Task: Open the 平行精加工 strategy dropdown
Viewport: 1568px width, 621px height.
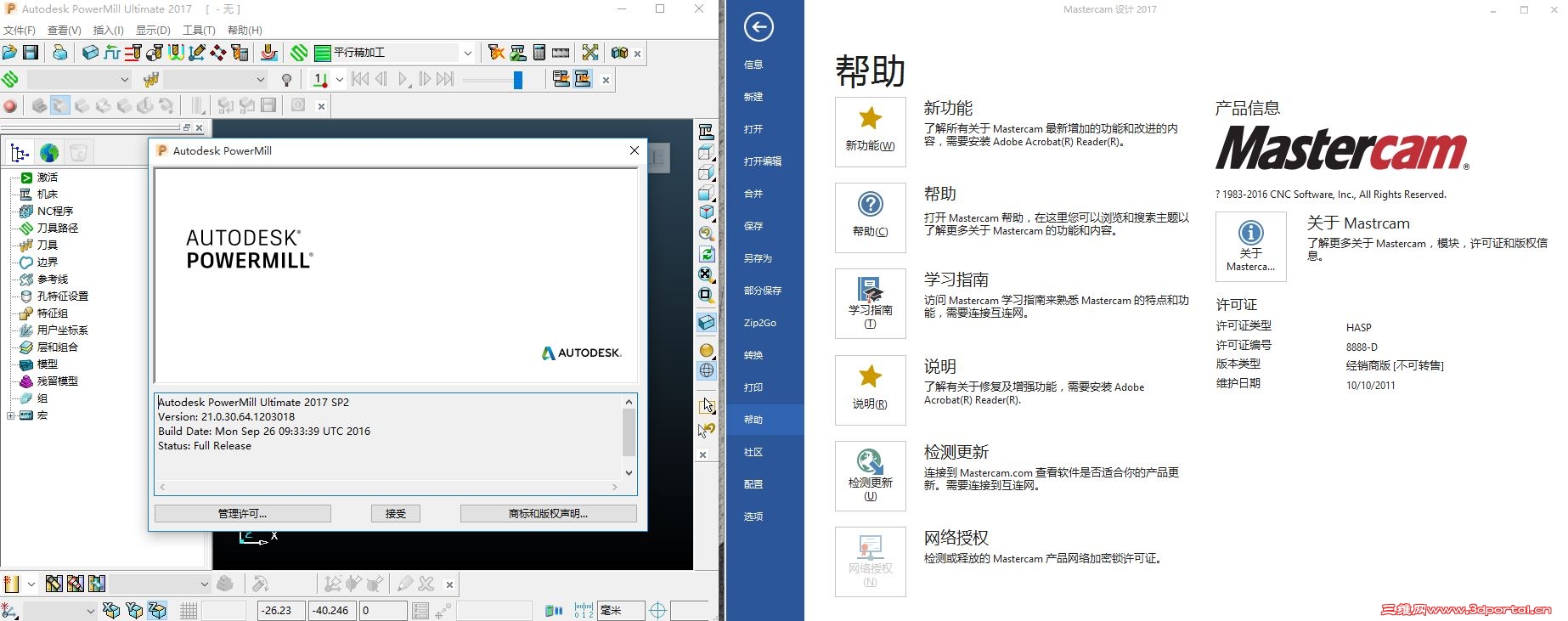Action: pos(467,53)
